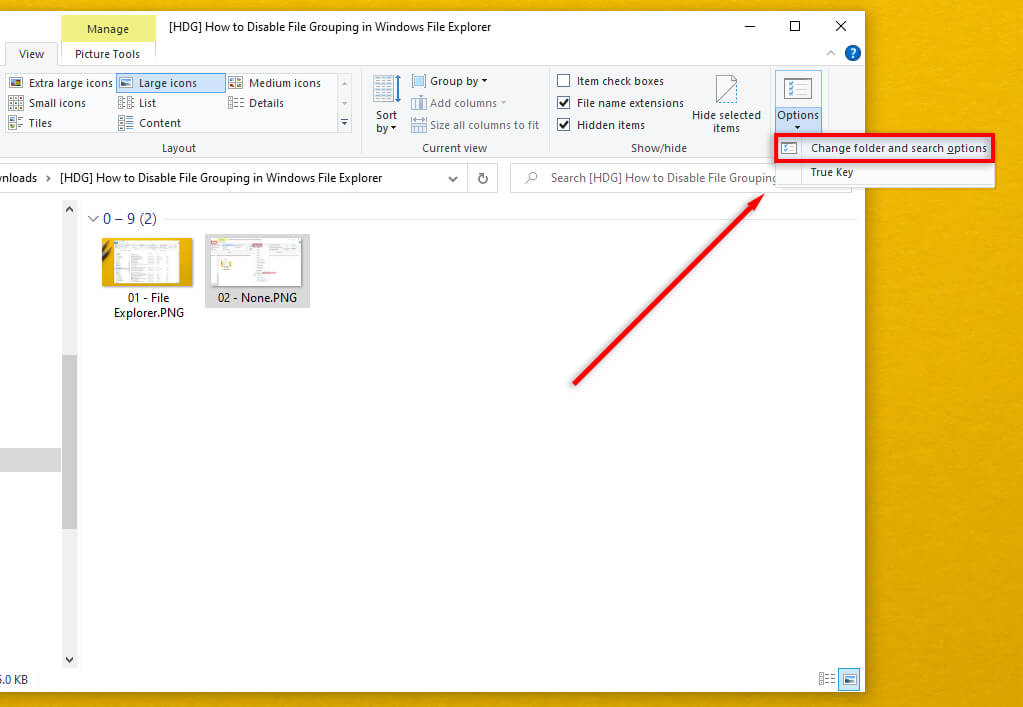Select Extra large icons layout
The width and height of the screenshot is (1023, 707).
point(61,83)
